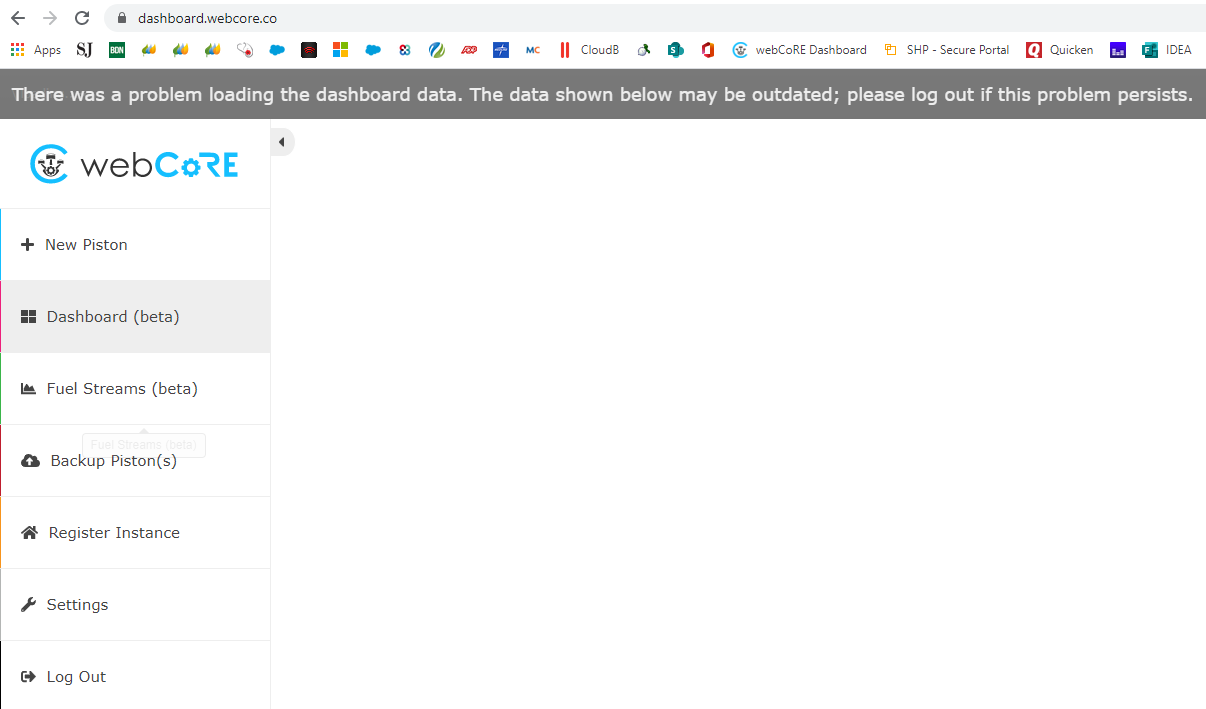Click the Fuel Streams chart icon
Viewport: 1206px width, 709px height.
(x=28, y=389)
